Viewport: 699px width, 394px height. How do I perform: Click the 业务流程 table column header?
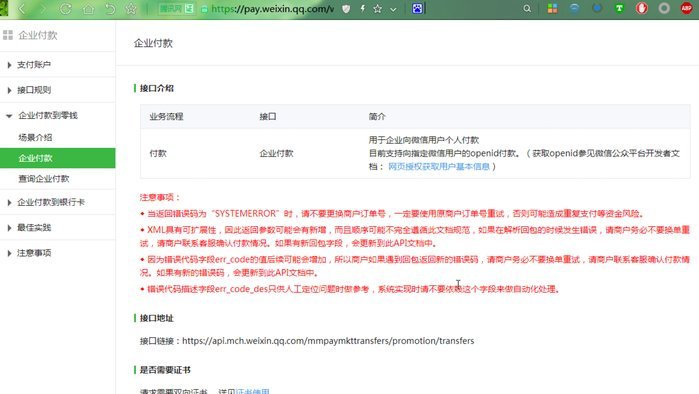tap(166, 117)
